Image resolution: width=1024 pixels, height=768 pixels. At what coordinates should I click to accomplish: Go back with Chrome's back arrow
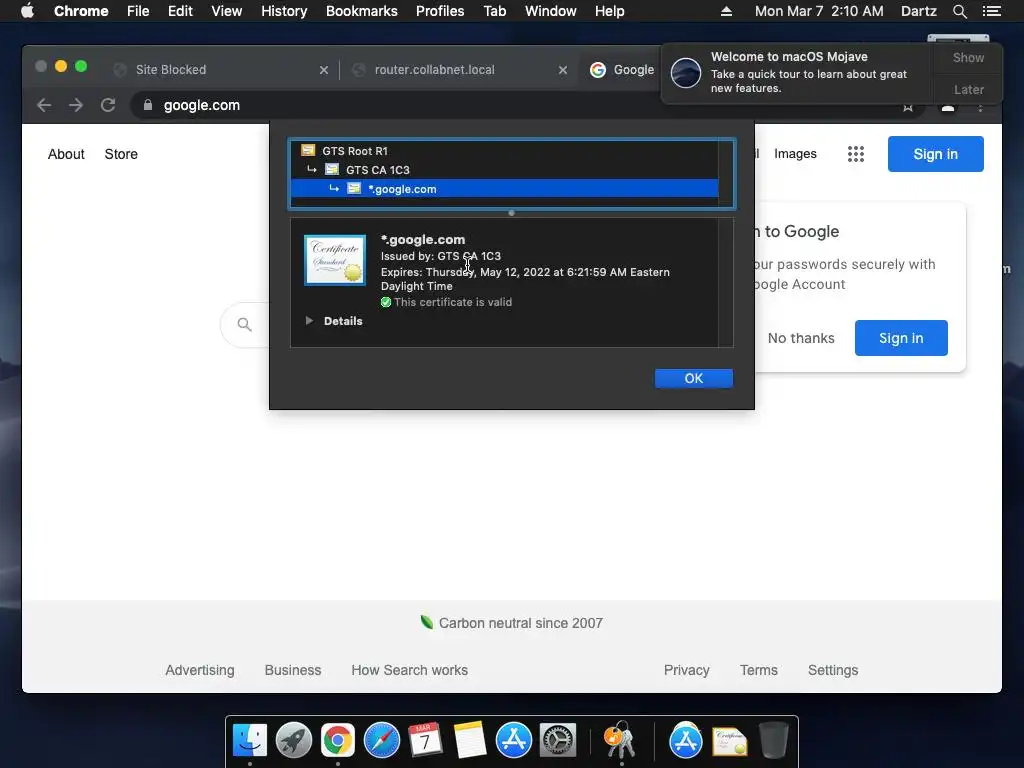click(44, 105)
